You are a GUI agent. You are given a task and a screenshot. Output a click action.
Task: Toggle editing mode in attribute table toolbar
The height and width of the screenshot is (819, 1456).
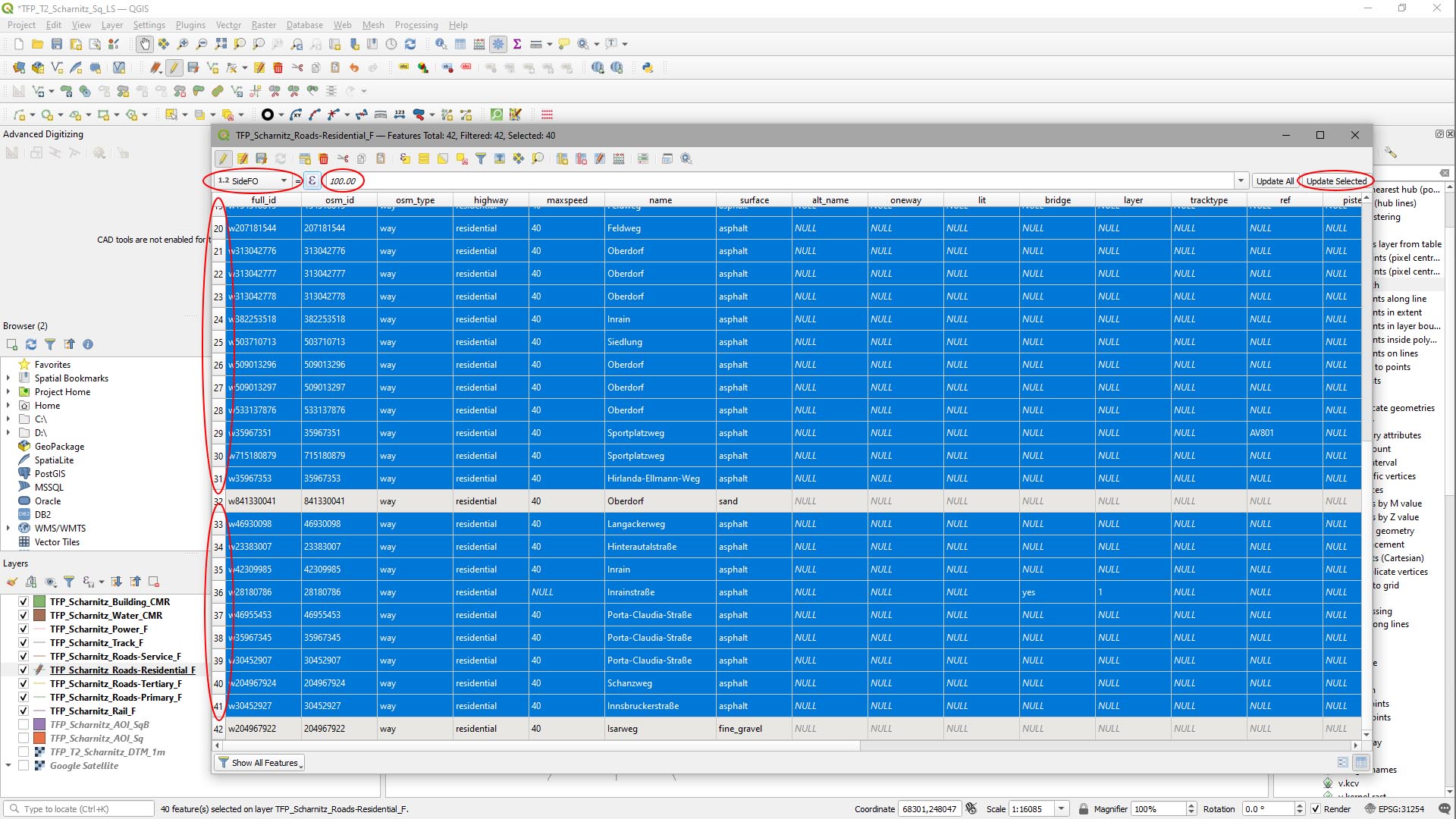(223, 158)
